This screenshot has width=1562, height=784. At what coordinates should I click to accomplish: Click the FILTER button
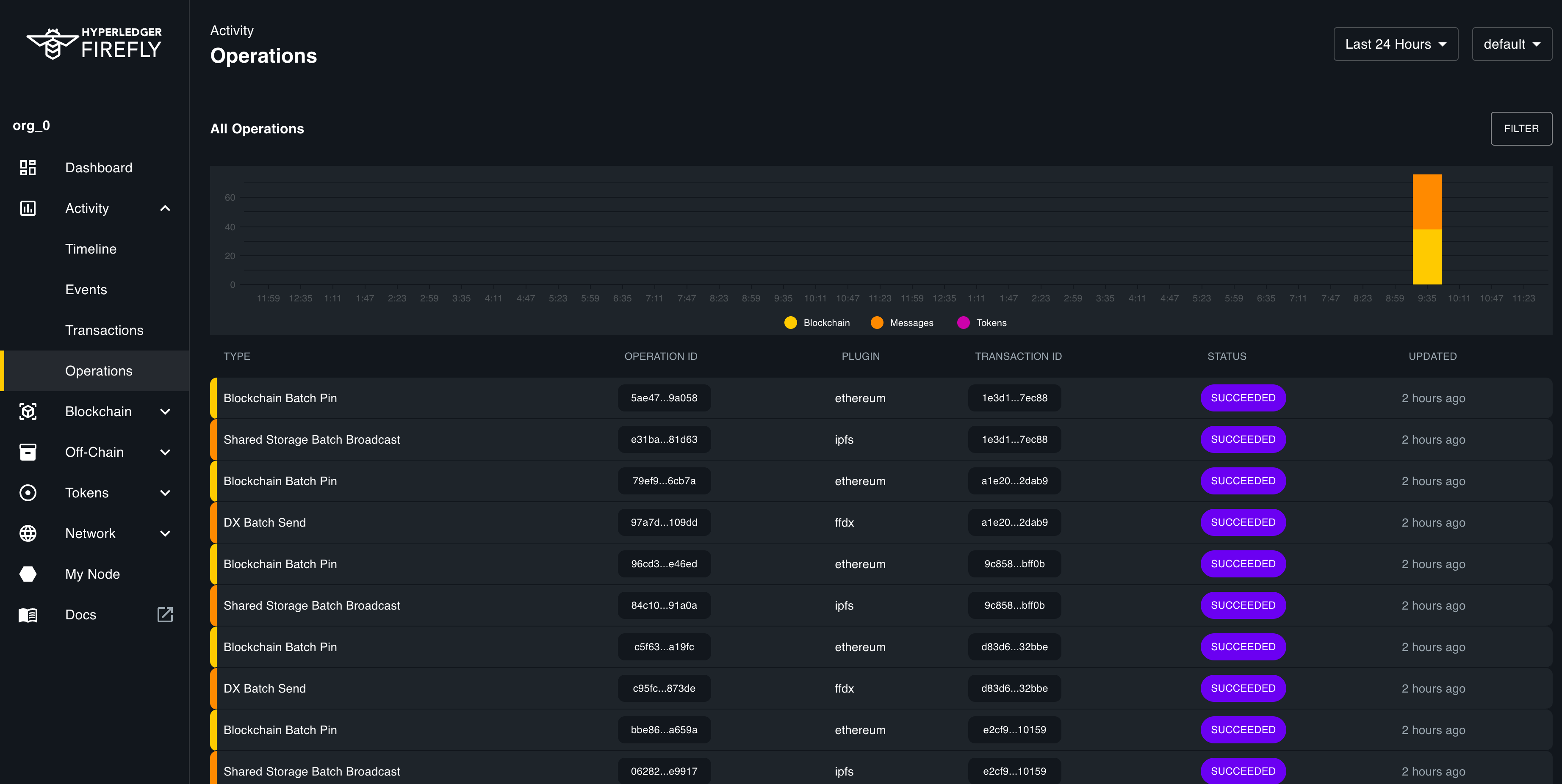point(1521,128)
